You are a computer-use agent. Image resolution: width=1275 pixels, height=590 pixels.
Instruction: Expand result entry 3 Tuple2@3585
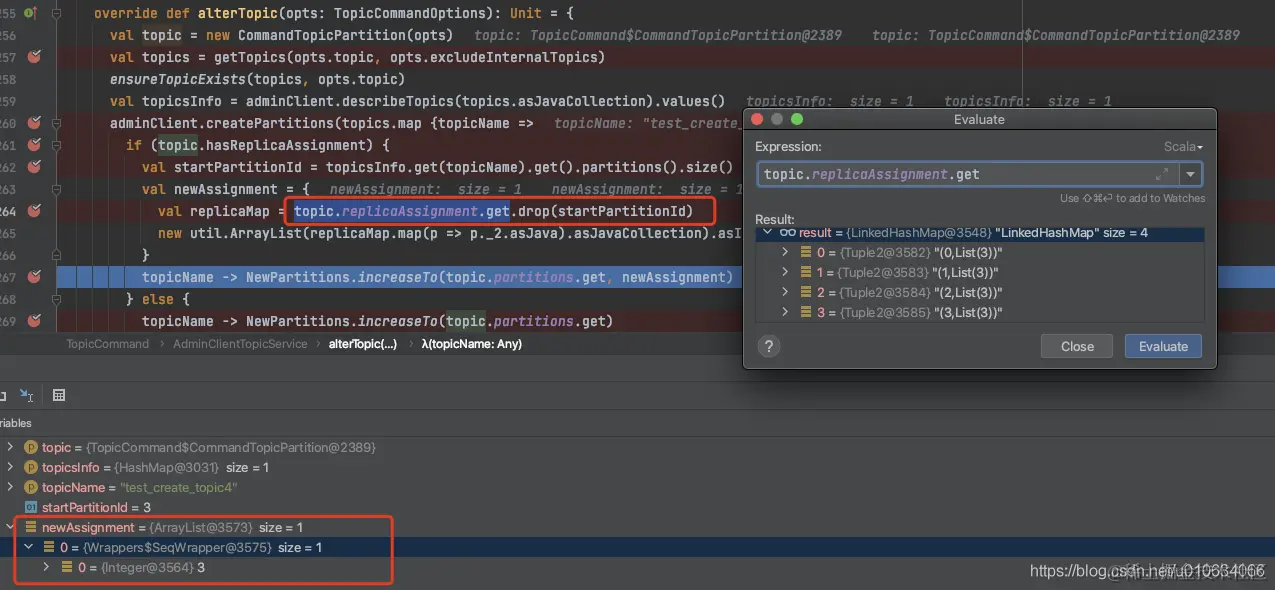click(x=787, y=312)
